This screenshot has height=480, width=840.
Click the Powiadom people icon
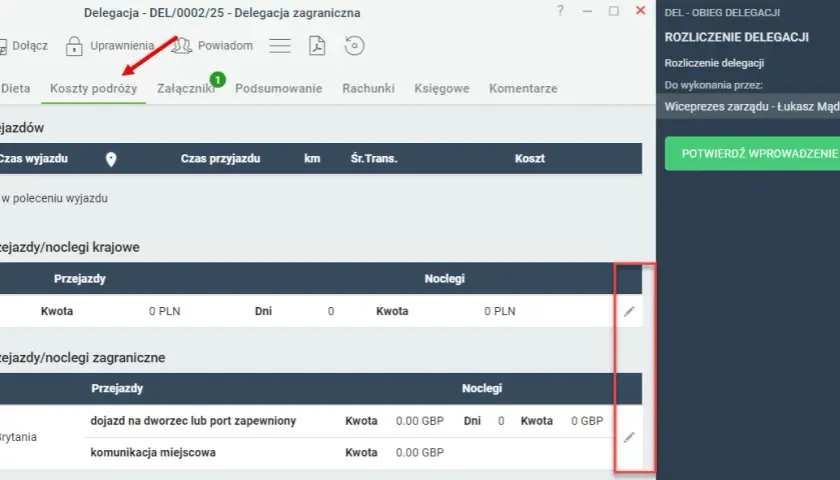pos(182,46)
